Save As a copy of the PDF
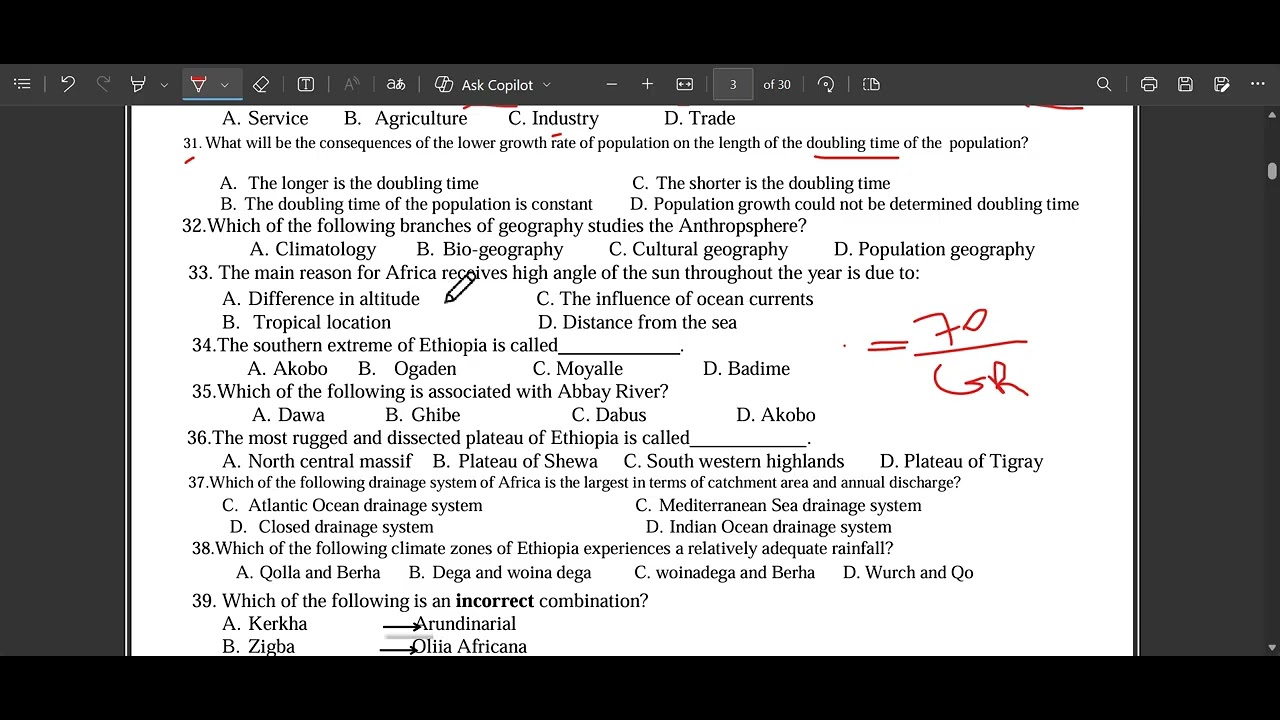Viewport: 1280px width, 720px height. pos(1221,85)
